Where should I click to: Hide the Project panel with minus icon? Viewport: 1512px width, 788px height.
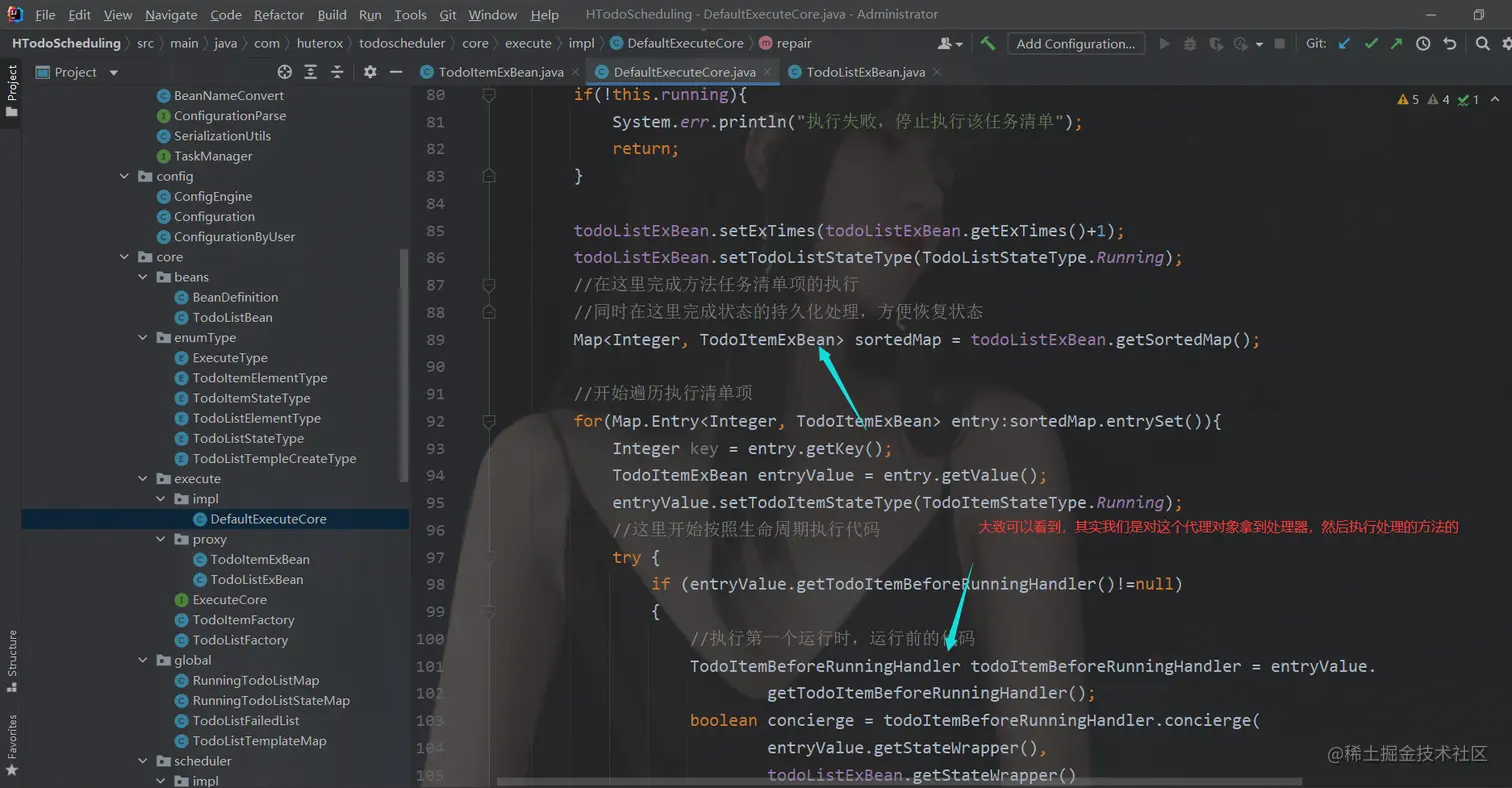pos(396,72)
